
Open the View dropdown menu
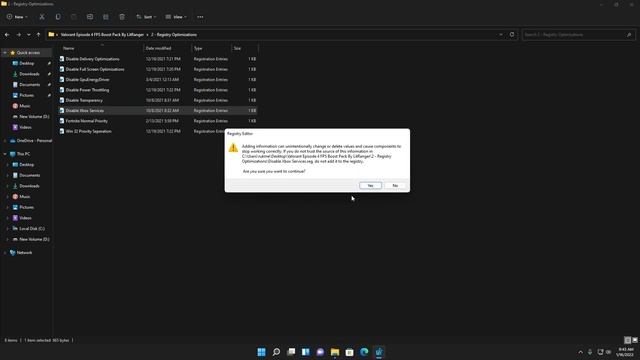176,17
